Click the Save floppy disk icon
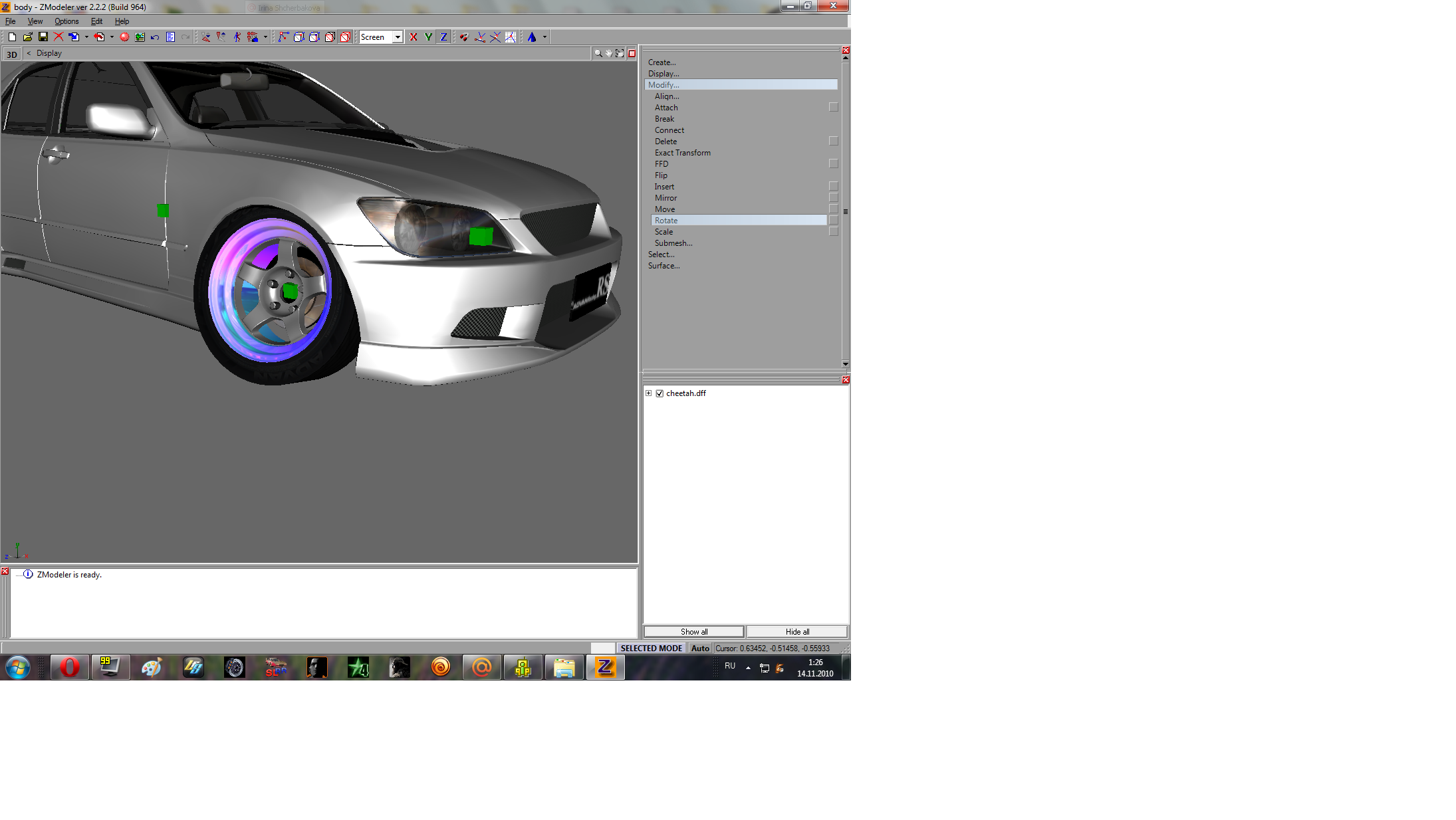The height and width of the screenshot is (820, 1456). [x=43, y=37]
